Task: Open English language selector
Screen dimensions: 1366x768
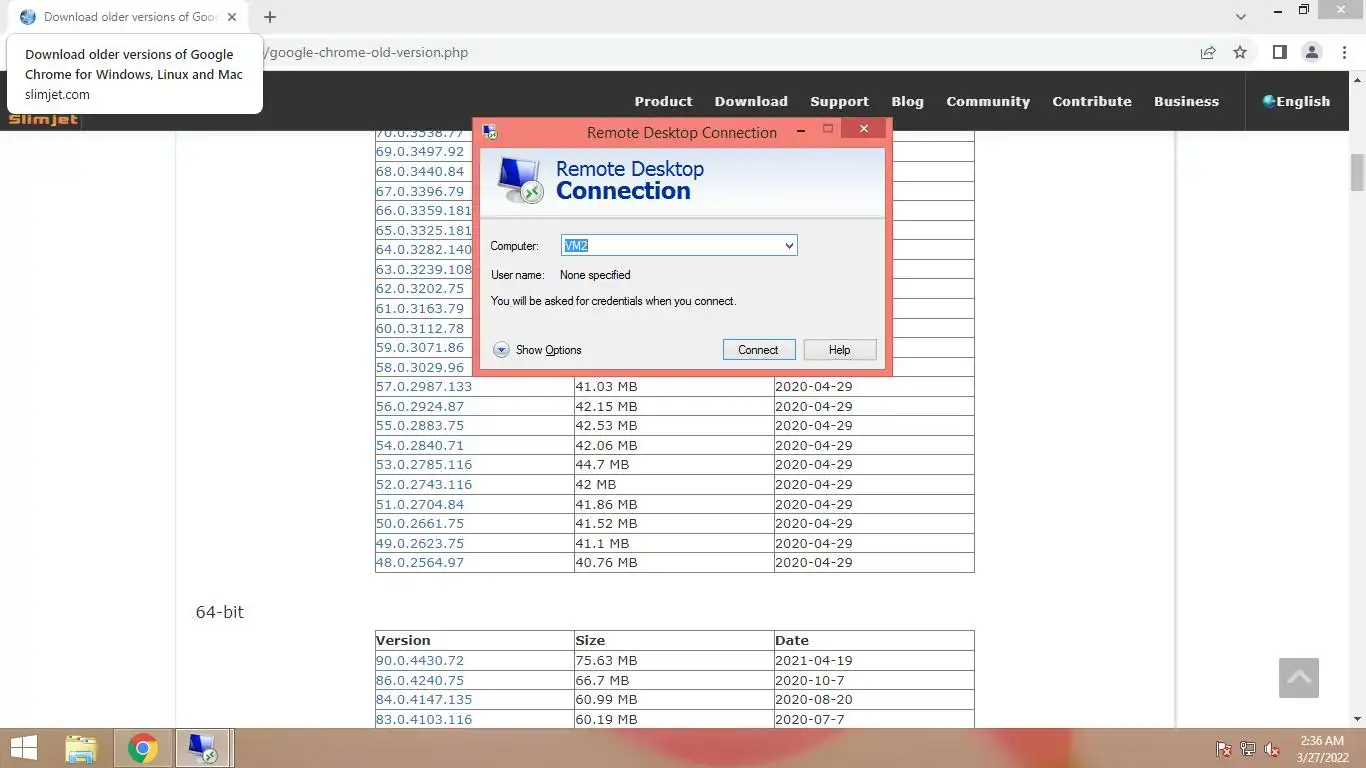Action: (x=1296, y=101)
